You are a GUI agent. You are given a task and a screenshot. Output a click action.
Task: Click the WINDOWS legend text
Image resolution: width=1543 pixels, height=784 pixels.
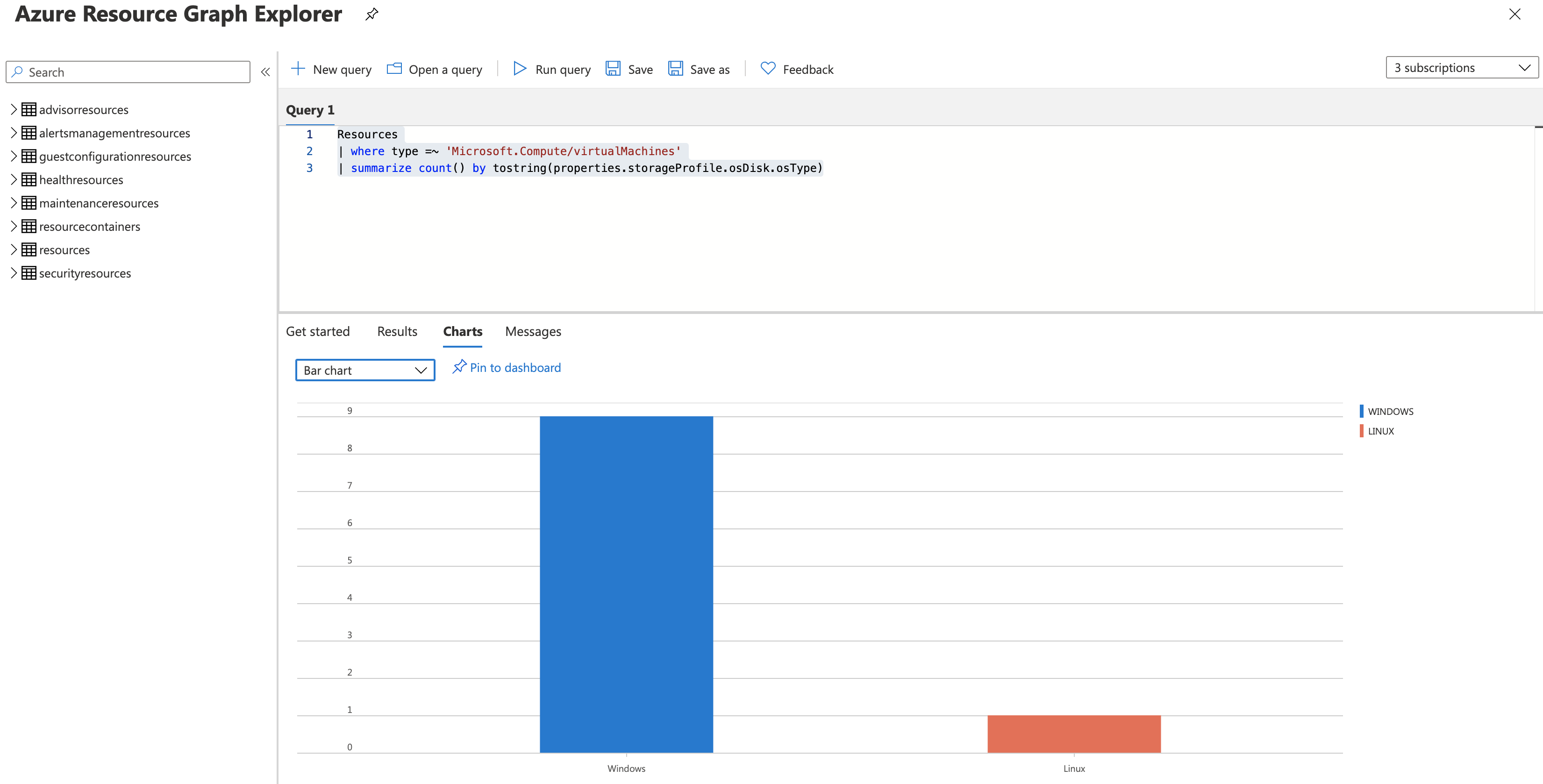coord(1390,412)
